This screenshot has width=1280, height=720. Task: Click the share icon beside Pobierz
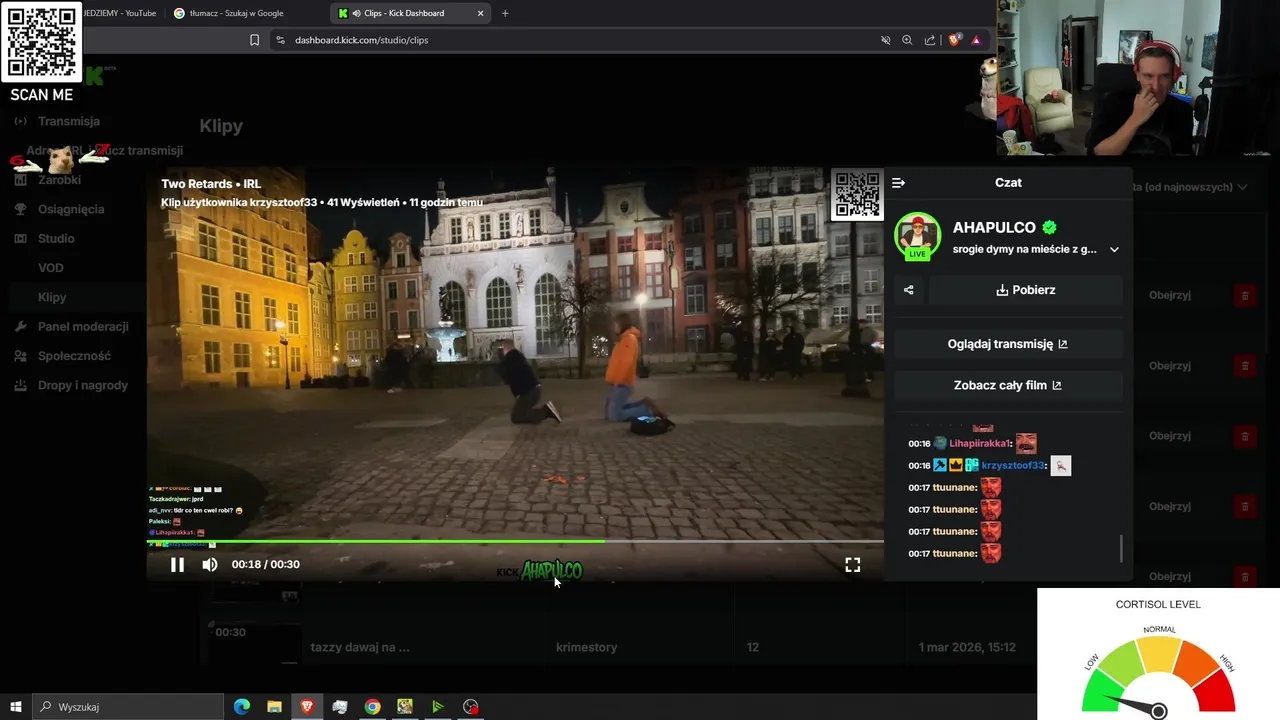tap(908, 290)
